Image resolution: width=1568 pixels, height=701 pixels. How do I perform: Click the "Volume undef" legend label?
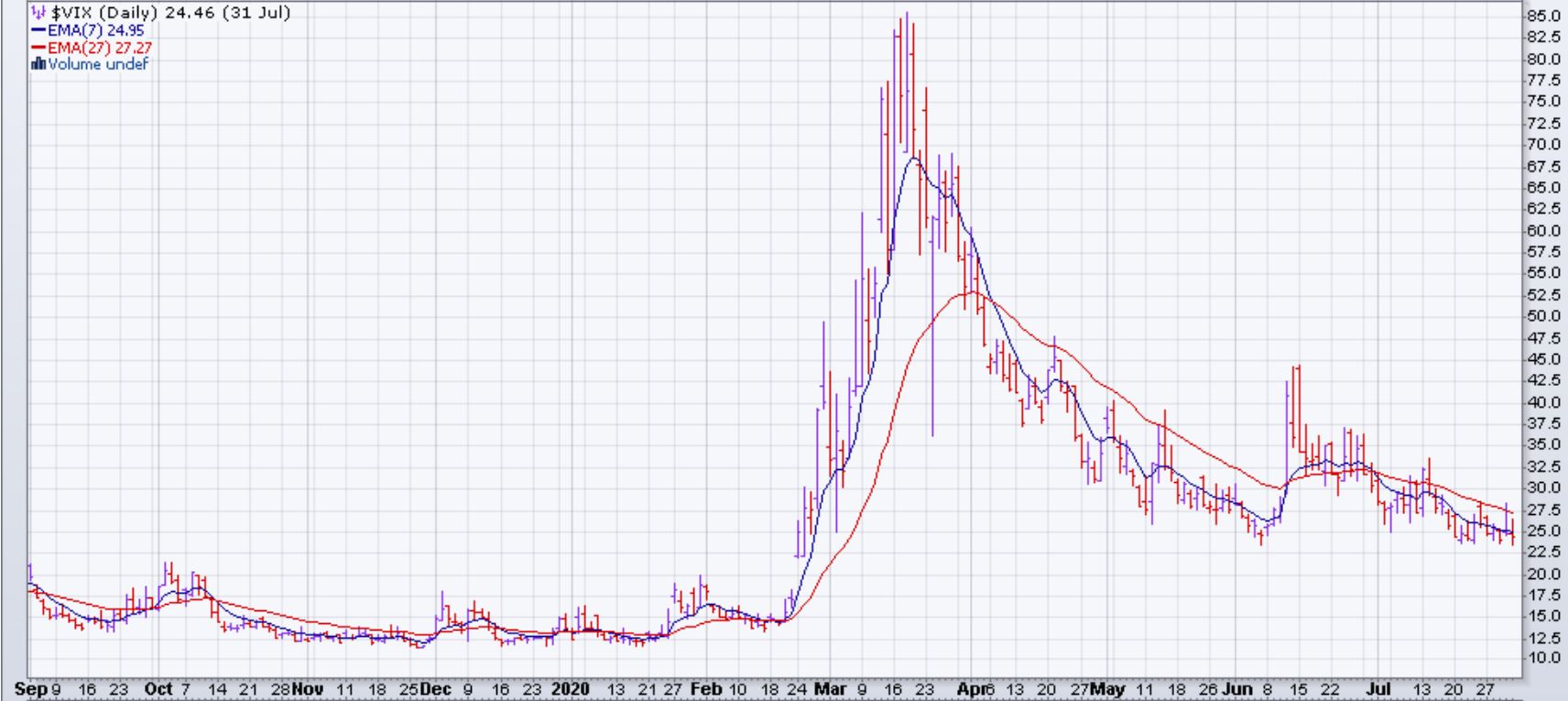coord(98,64)
